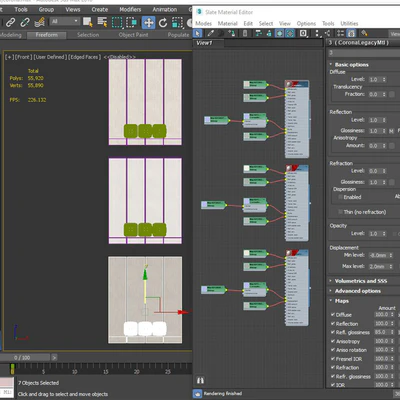Open the Modes menu in Slate
Screen dimensions: 400x400
203,23
